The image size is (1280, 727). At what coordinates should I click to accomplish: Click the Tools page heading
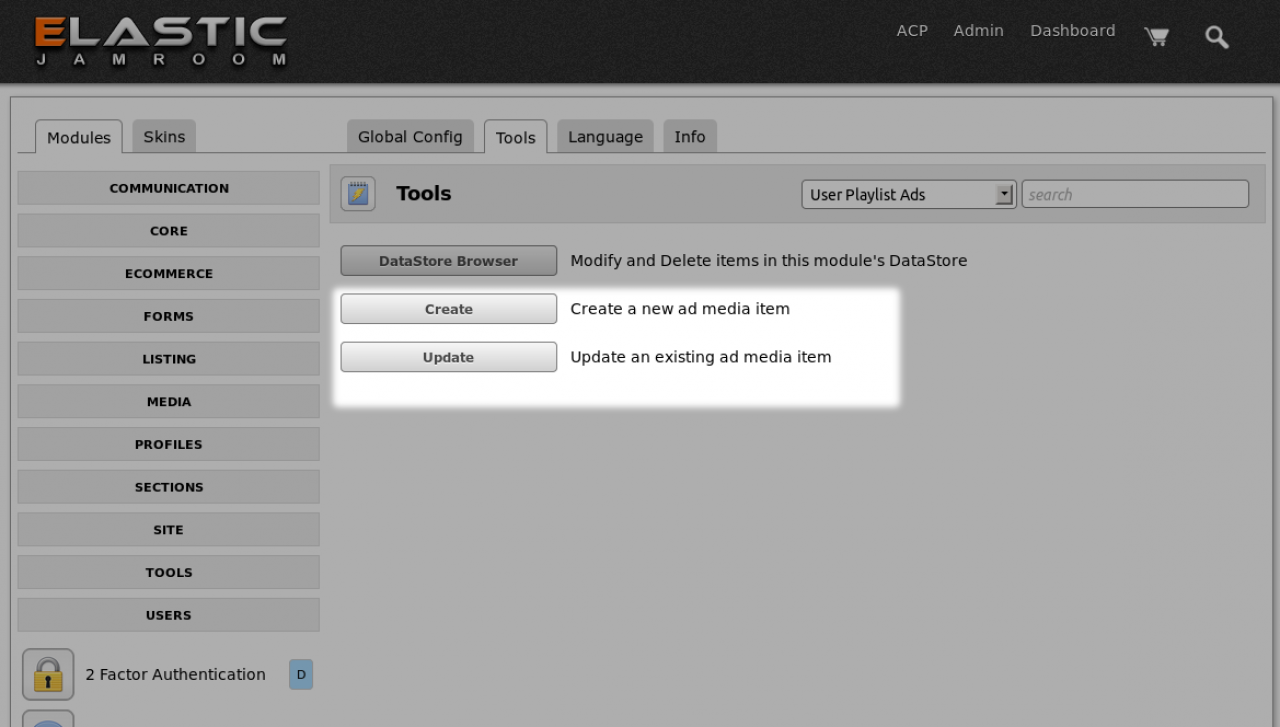424,194
